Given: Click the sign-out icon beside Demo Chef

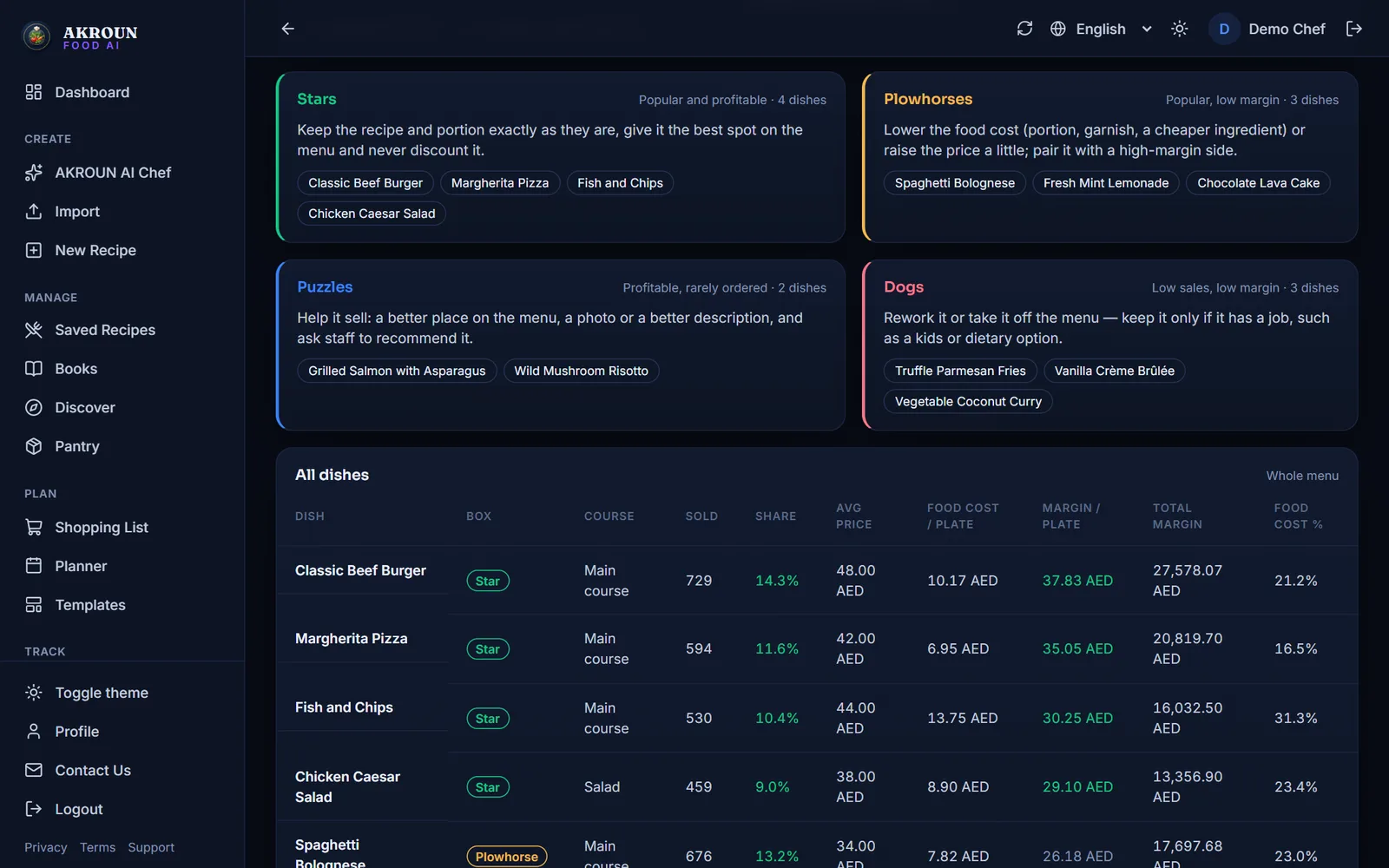Looking at the screenshot, I should coord(1353,29).
